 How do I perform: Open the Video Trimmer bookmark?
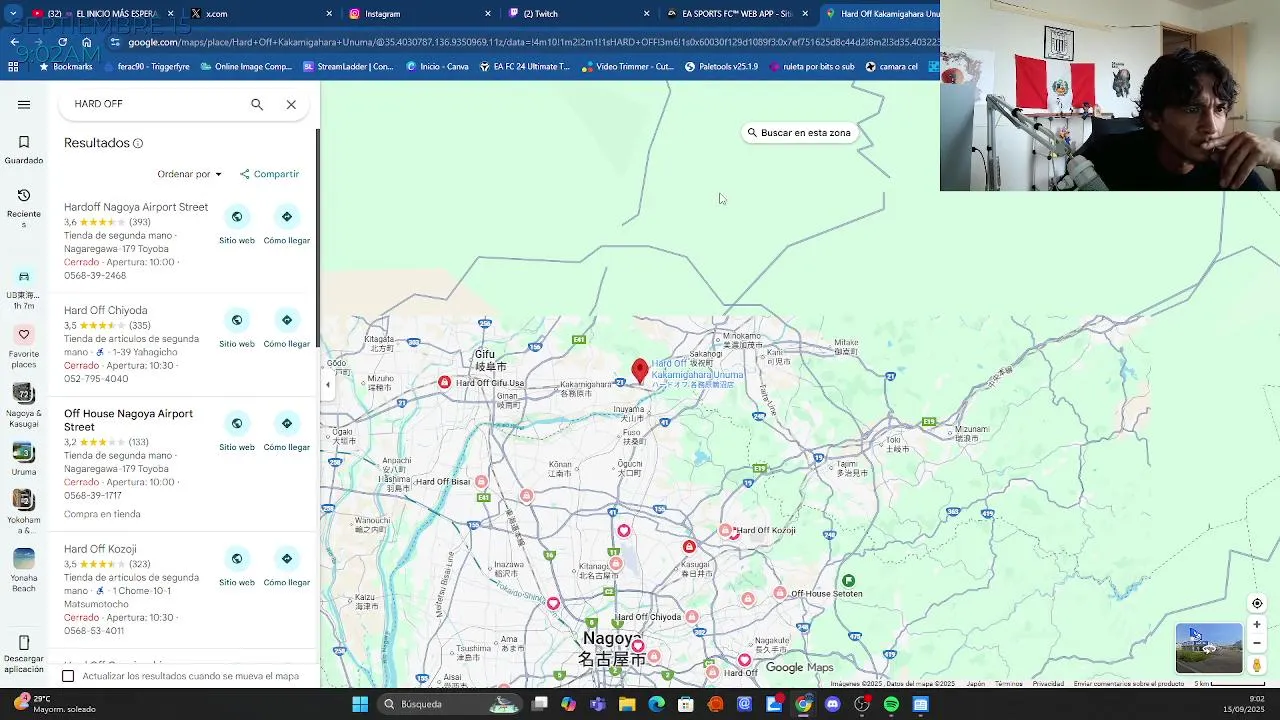click(627, 67)
